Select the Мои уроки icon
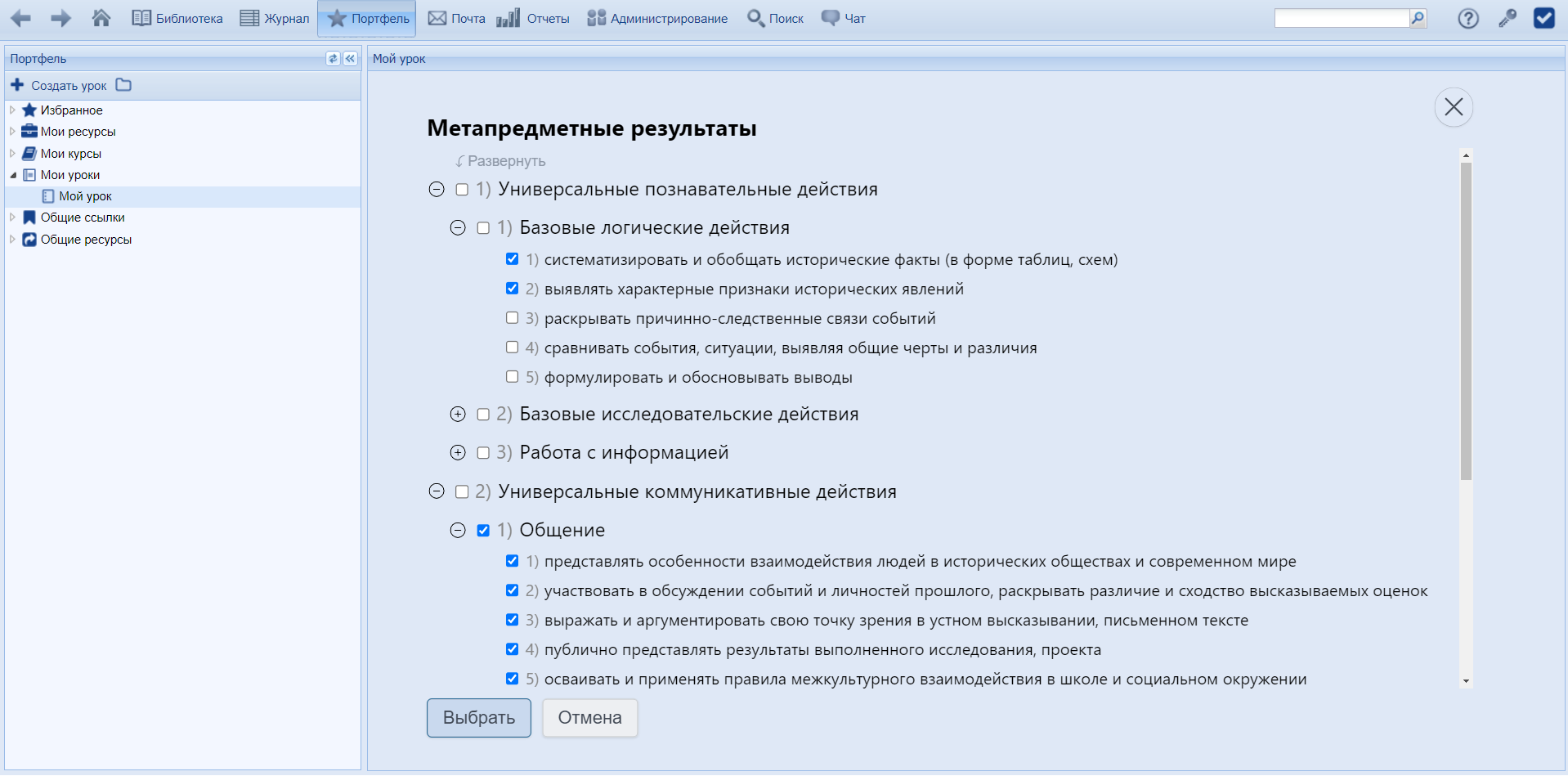The width and height of the screenshot is (1568, 776). [29, 174]
